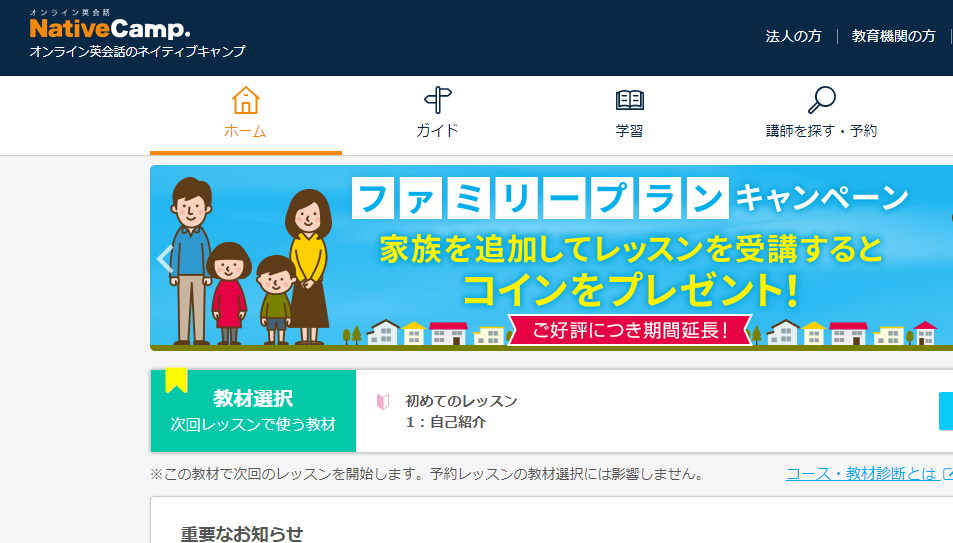Click the open book 学習 icon
This screenshot has width=953, height=543.
630,100
